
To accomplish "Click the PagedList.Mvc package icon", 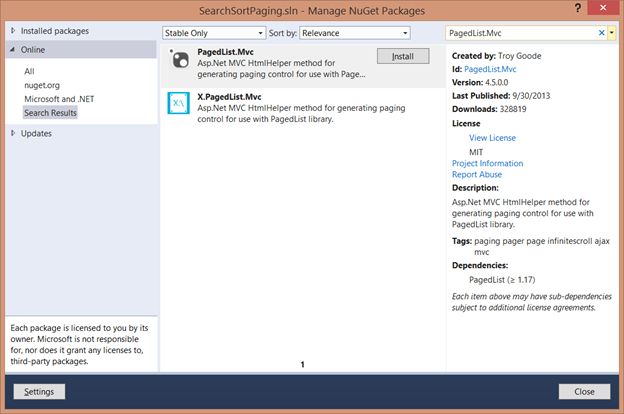I will (x=179, y=59).
